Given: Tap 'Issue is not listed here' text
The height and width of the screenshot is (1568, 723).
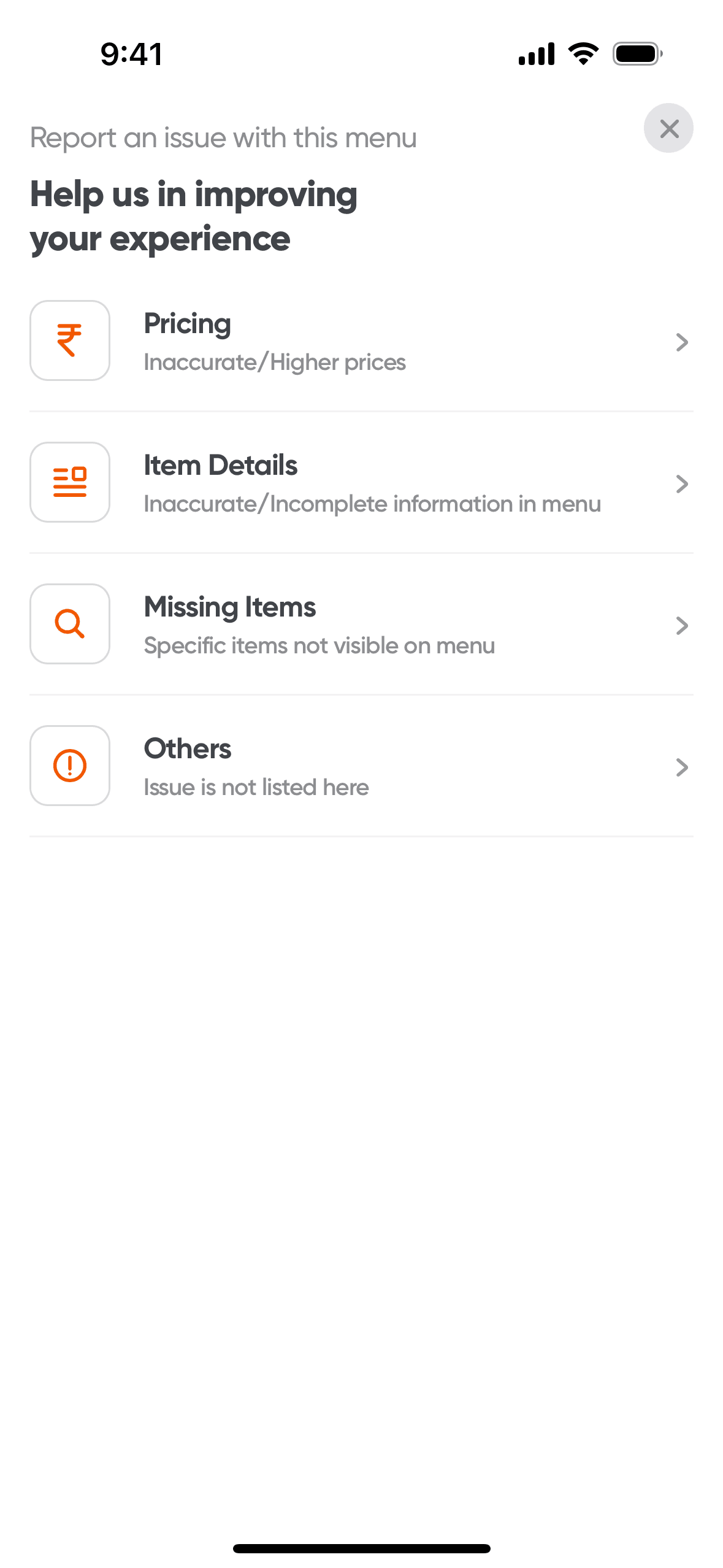Looking at the screenshot, I should pyautogui.click(x=256, y=788).
